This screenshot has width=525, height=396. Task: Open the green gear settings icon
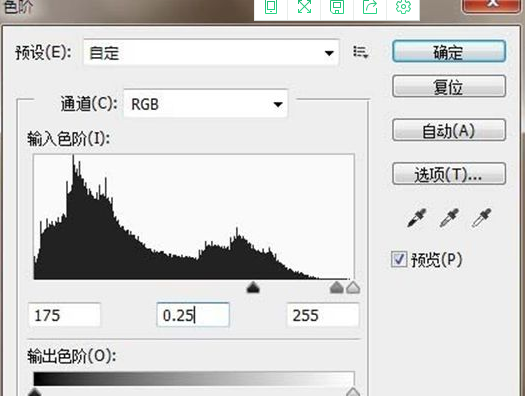tap(403, 7)
